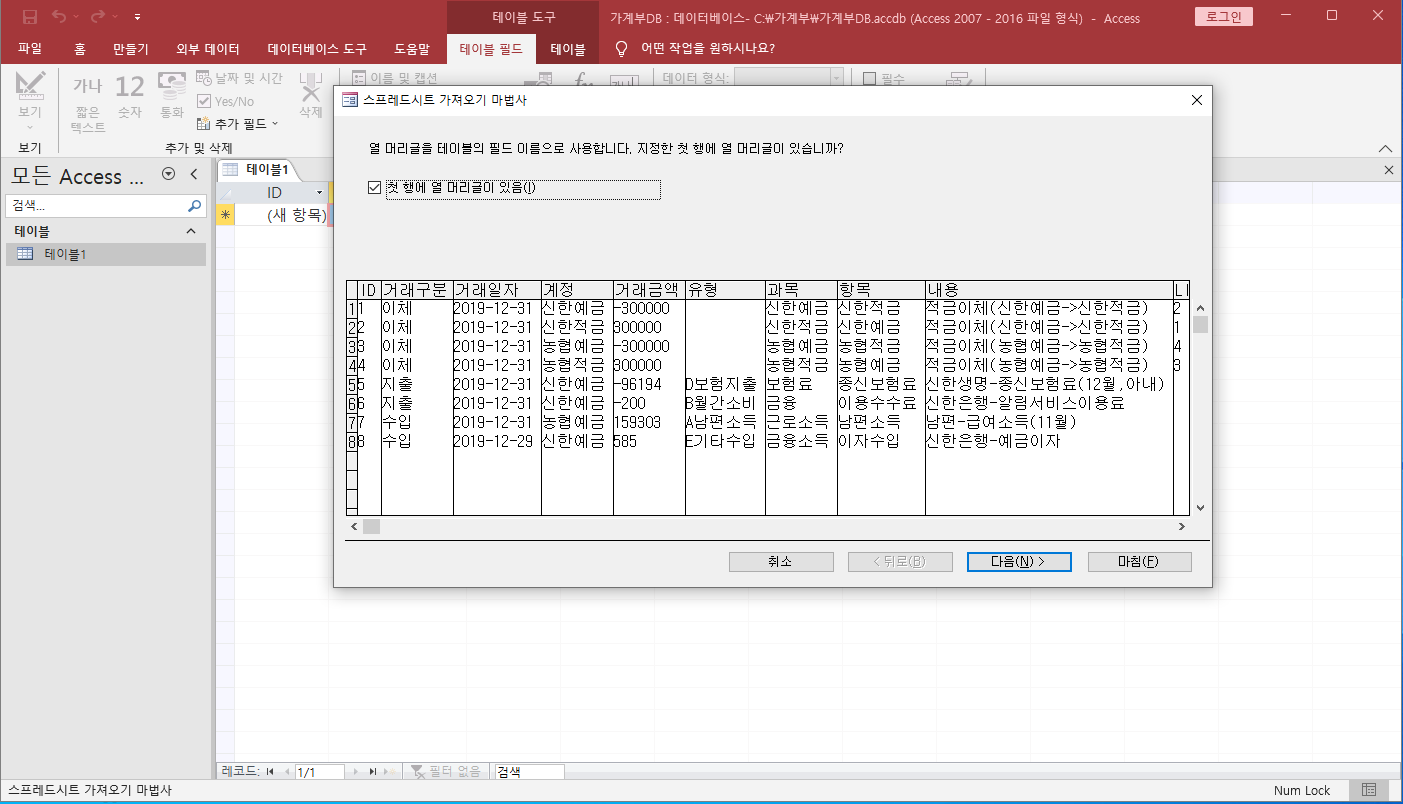Screen dimensions: 1403x804
Task: Click cell 신한은행-예금이자 in preview
Action: coord(1049,441)
